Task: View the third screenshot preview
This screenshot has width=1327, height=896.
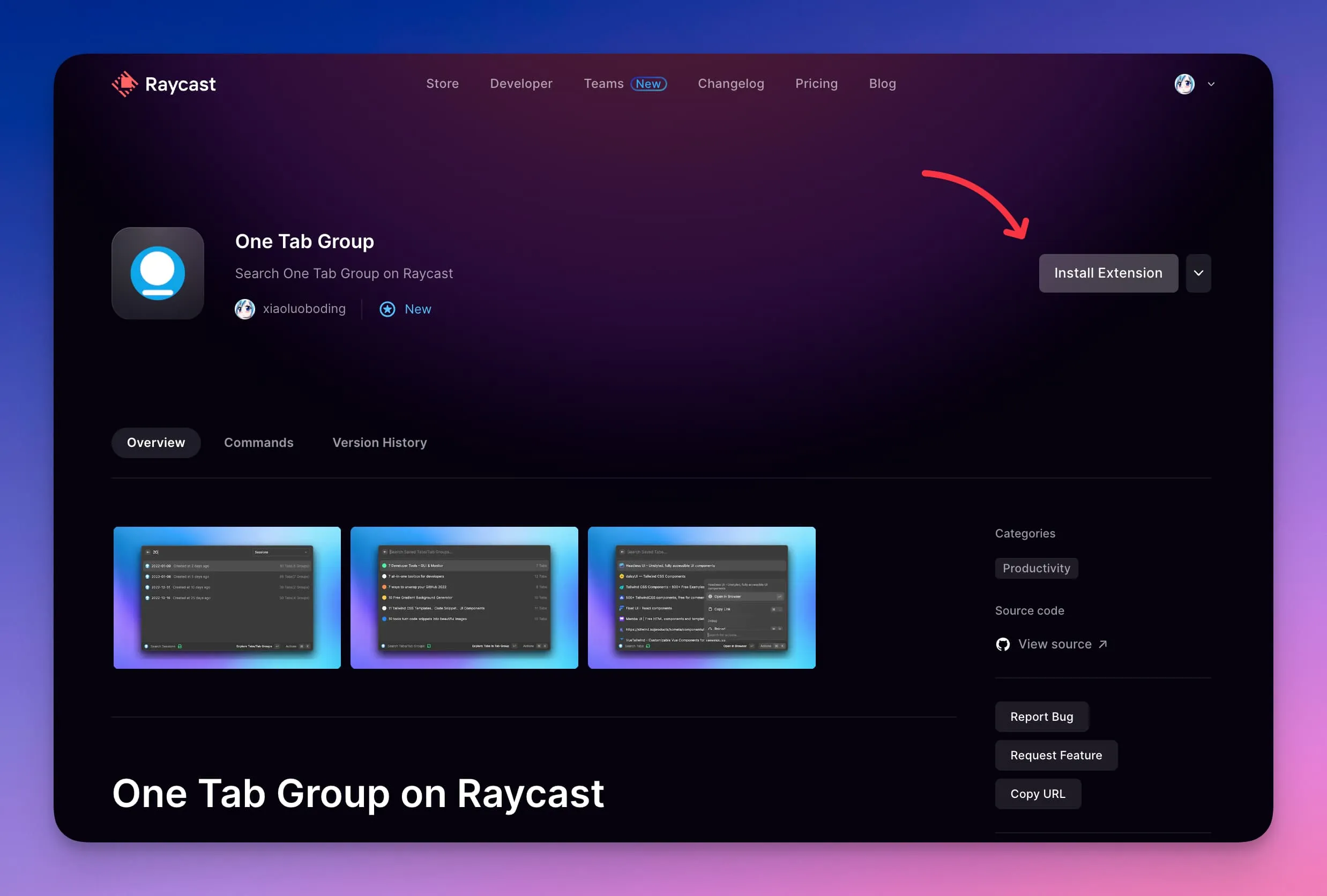Action: tap(702, 598)
